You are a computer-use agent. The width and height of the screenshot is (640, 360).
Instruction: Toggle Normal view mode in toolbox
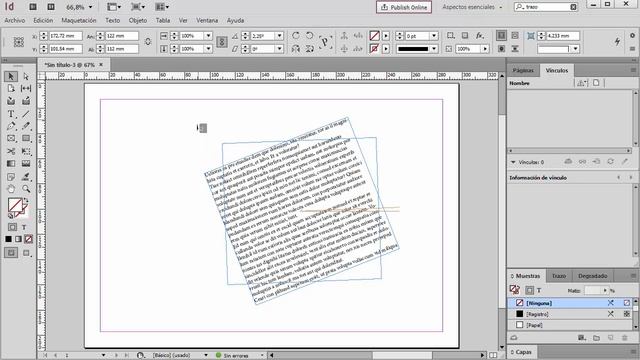[11, 253]
